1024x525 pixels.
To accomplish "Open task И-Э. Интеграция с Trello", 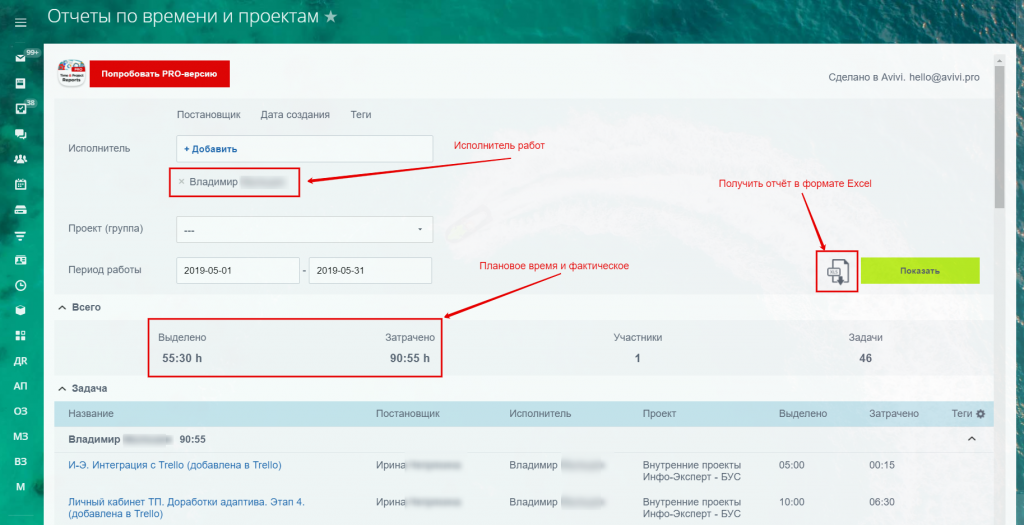I will (x=175, y=465).
